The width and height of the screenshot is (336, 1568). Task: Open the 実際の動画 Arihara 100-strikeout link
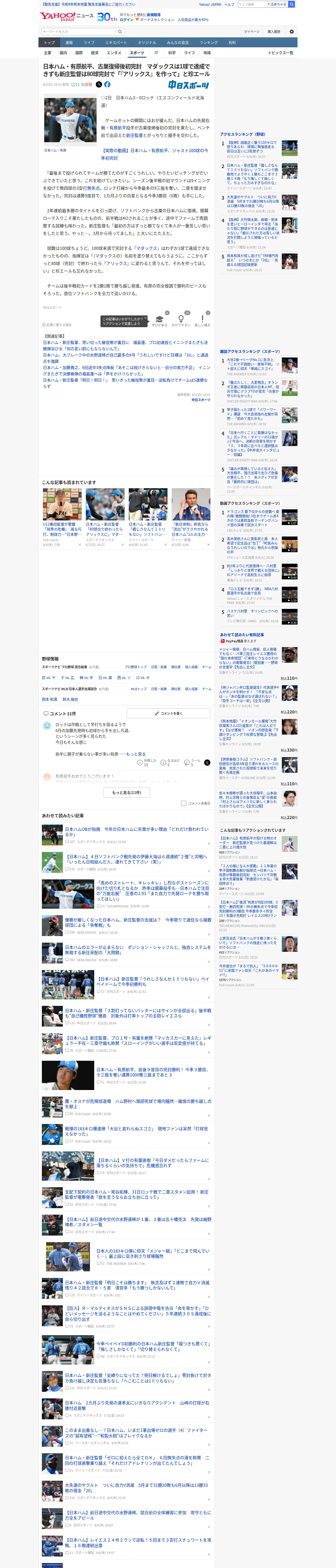tap(154, 154)
